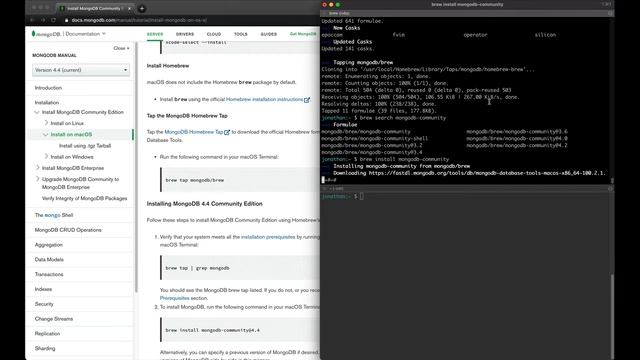Switch to the SERVER docs tab
This screenshot has height=360, width=640.
[x=155, y=34]
